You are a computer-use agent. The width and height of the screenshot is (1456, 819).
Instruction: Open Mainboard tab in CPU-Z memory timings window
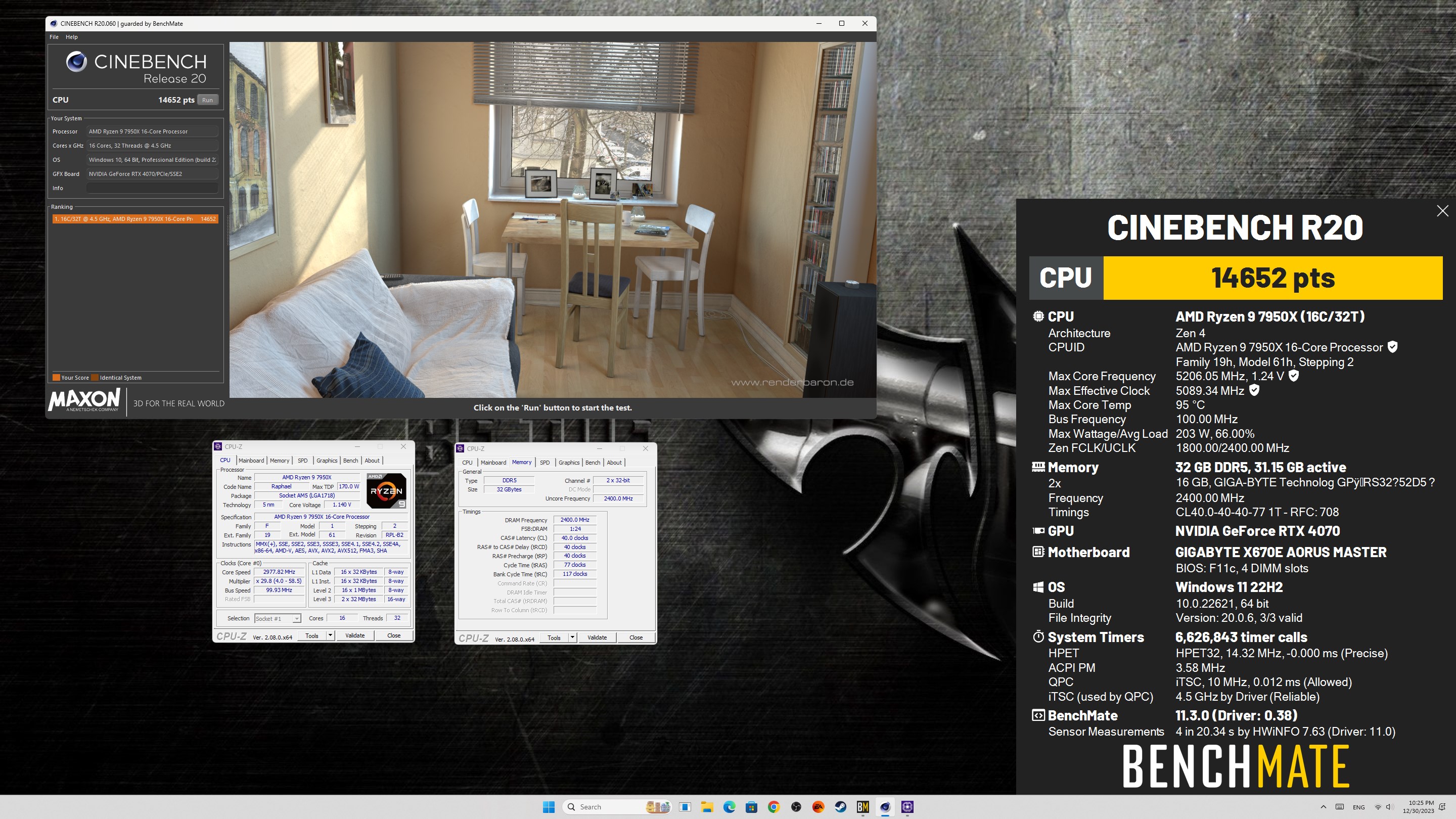(x=493, y=463)
